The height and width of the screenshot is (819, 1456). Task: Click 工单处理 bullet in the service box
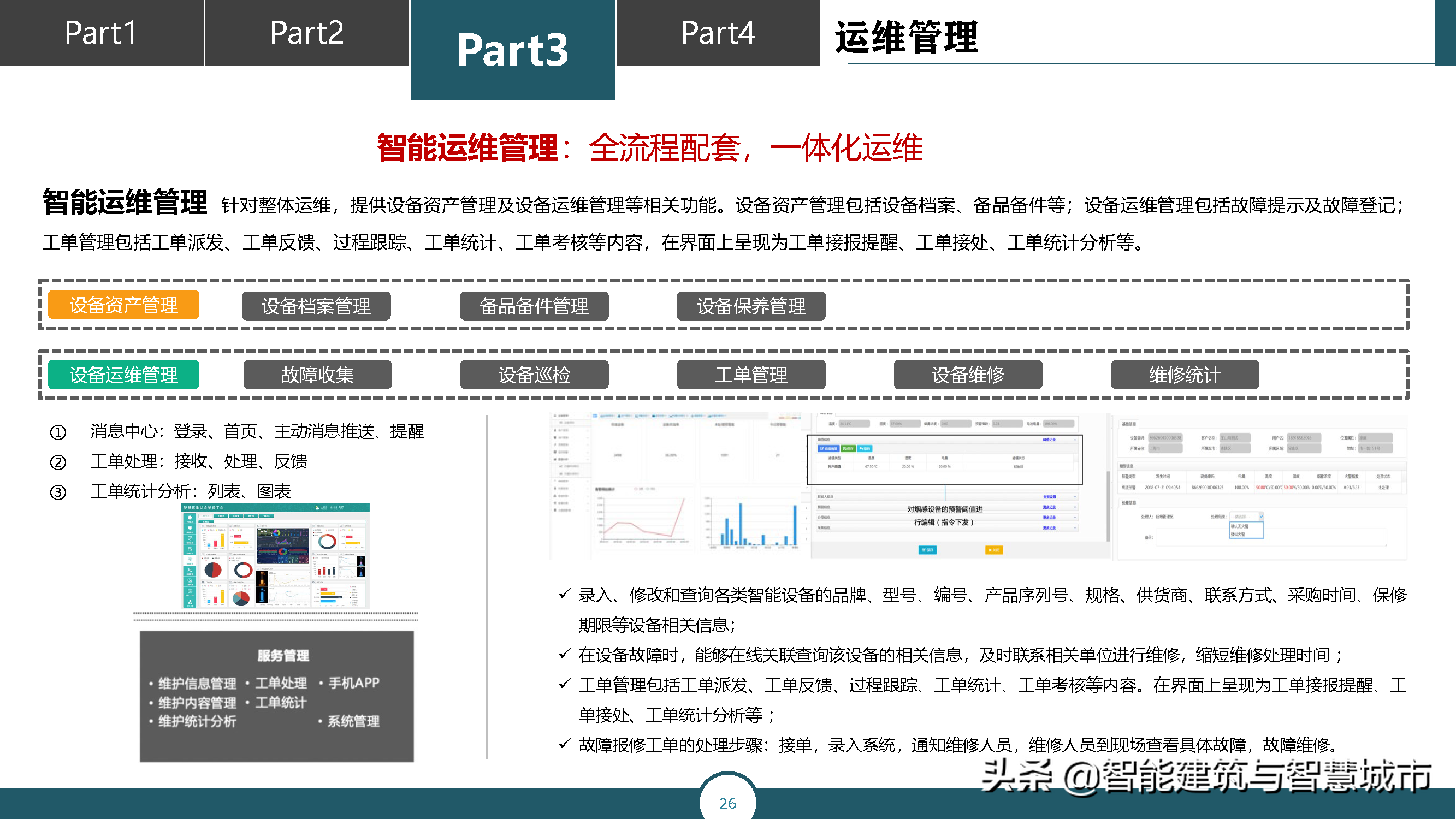[281, 683]
